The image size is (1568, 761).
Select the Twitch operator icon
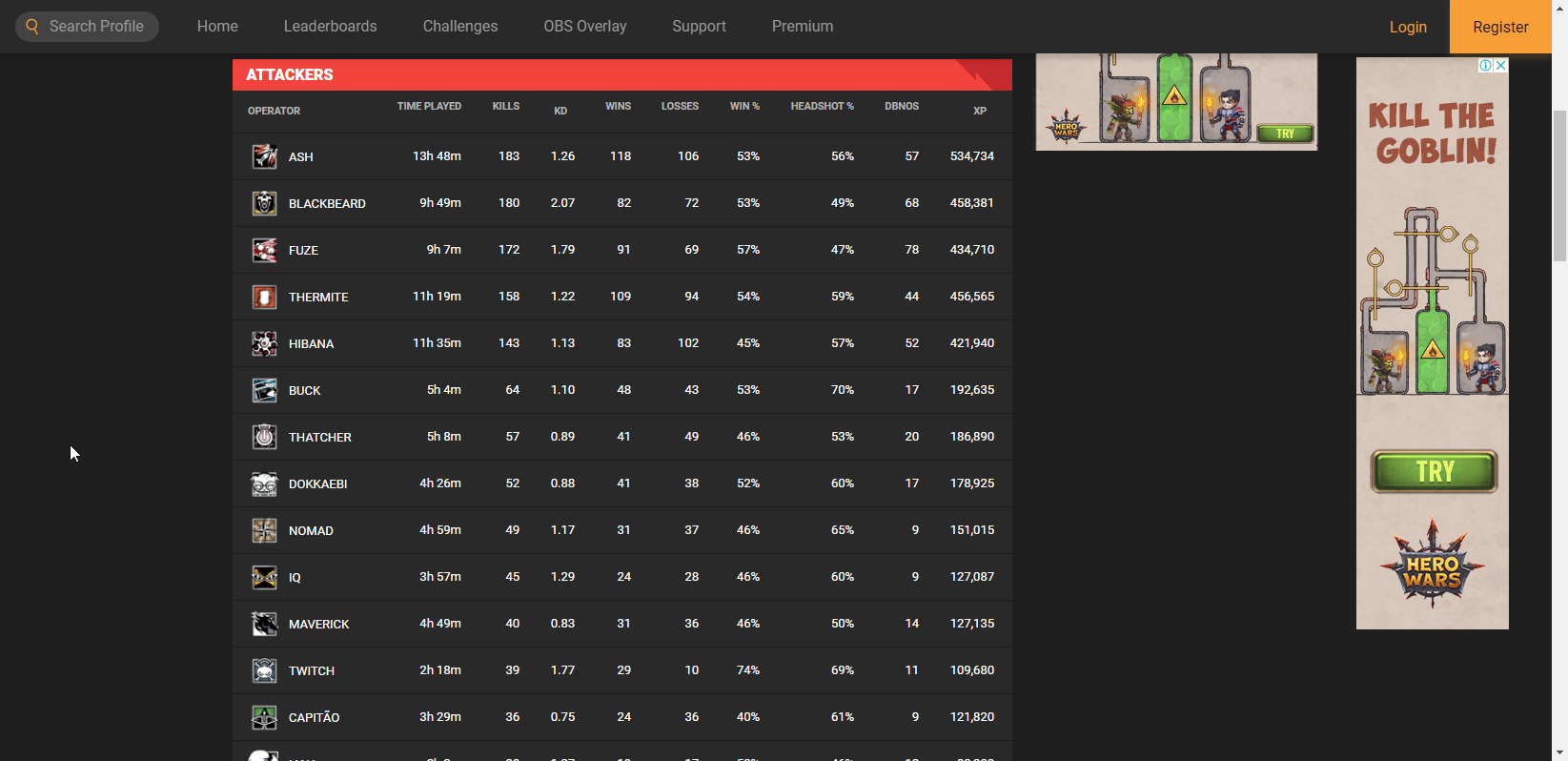point(264,670)
